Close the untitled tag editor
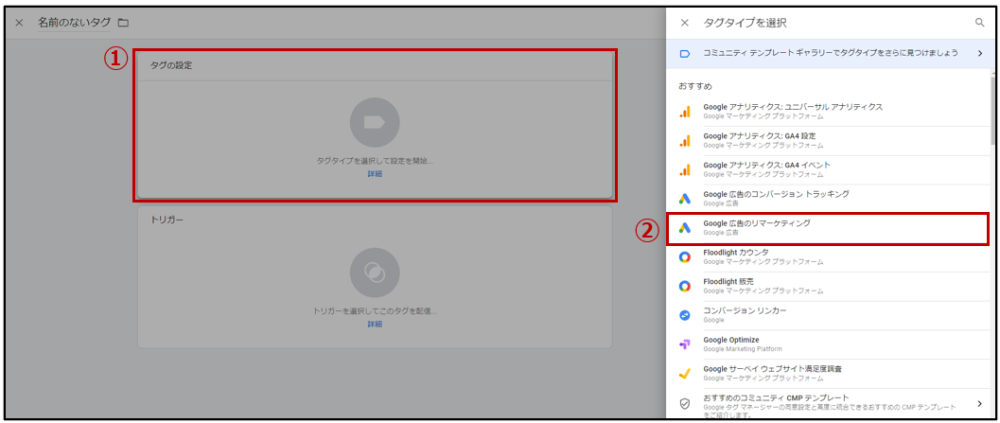Viewport: 1000px width, 423px height. coord(19,23)
